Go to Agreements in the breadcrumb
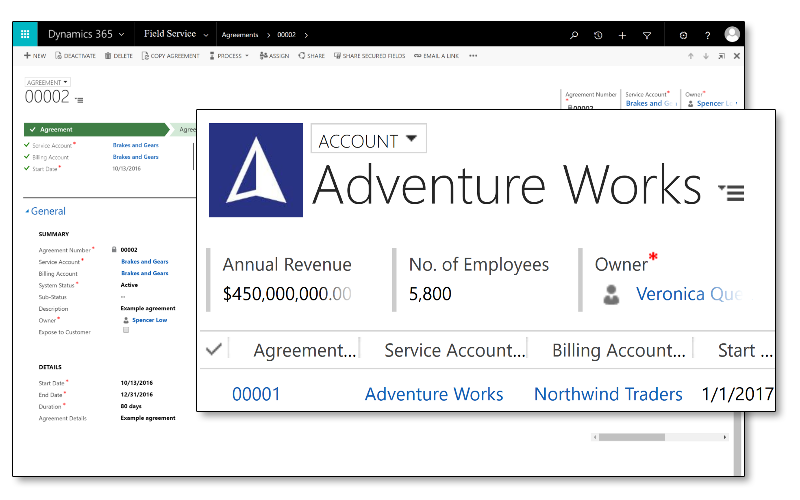The width and height of the screenshot is (800, 500). click(240, 35)
